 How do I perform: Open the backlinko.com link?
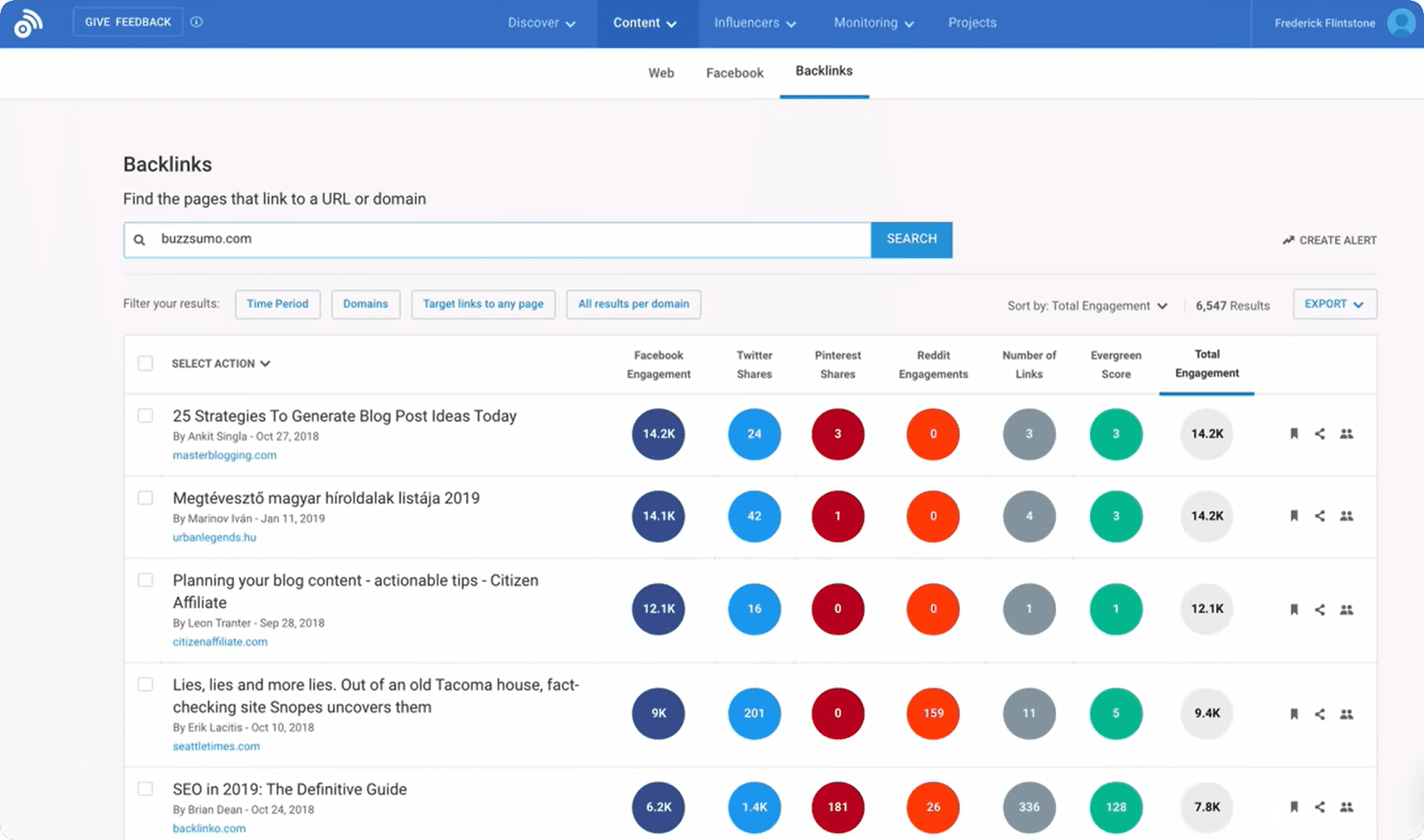(x=209, y=829)
